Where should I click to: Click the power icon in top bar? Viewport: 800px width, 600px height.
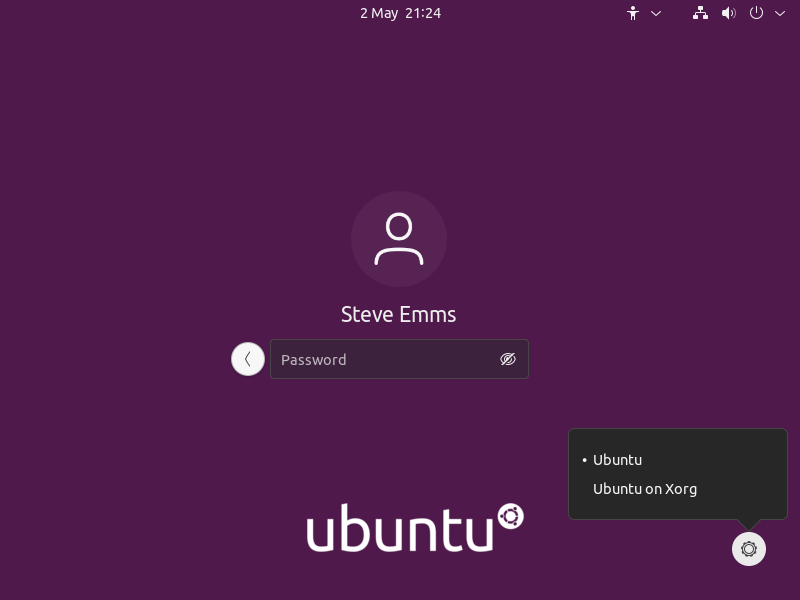756,13
